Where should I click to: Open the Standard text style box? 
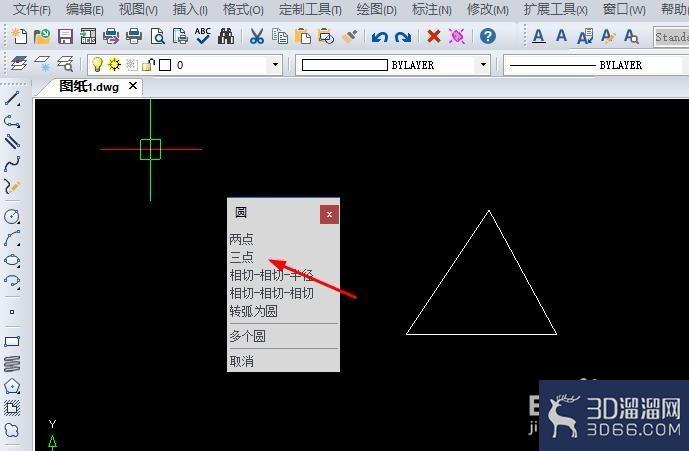(671, 37)
